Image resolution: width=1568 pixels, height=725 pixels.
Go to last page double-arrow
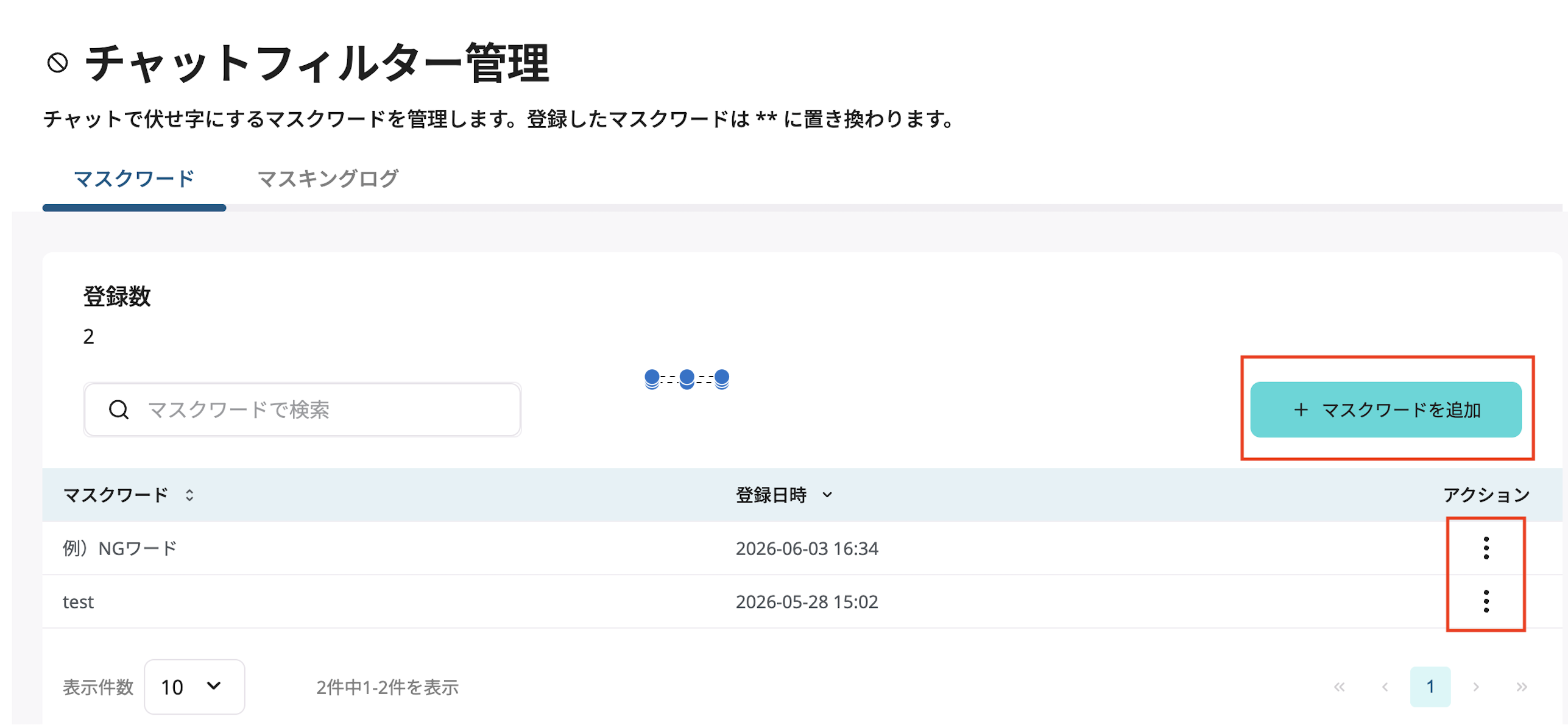point(1521,687)
